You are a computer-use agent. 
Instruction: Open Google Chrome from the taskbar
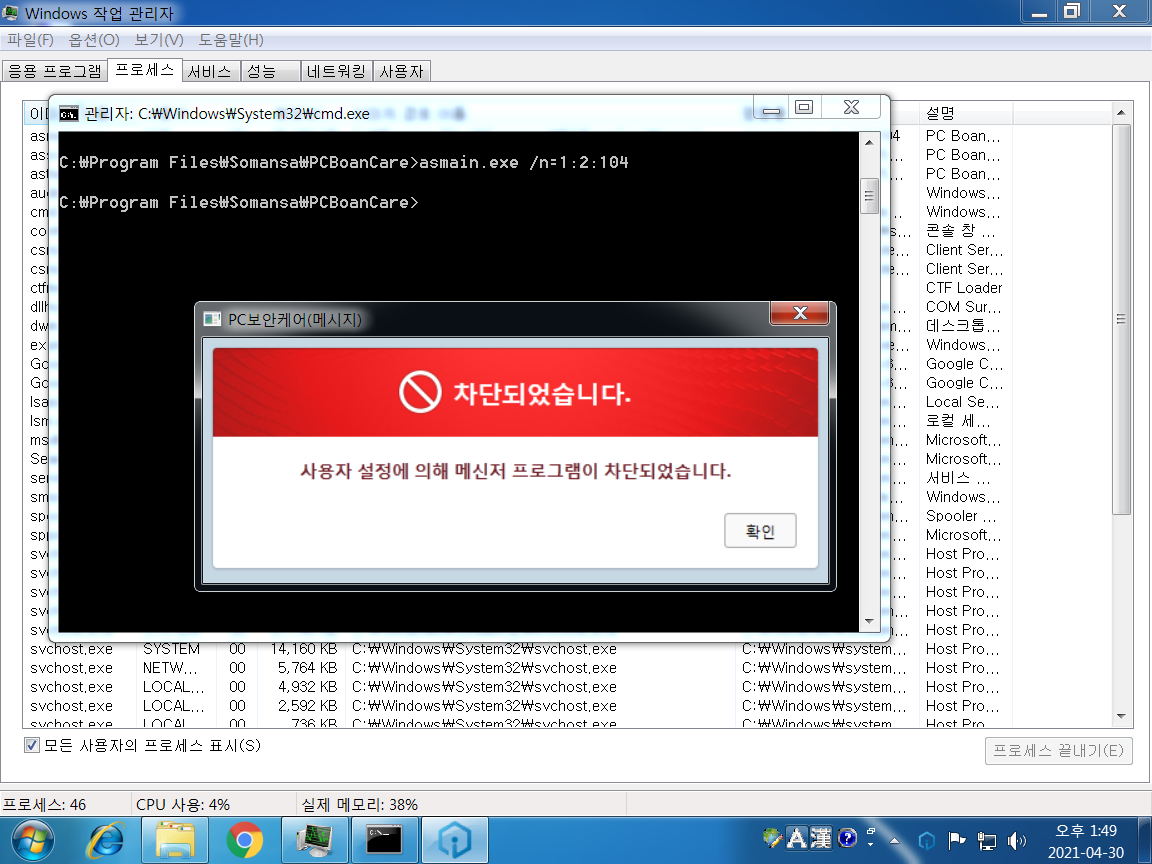245,840
